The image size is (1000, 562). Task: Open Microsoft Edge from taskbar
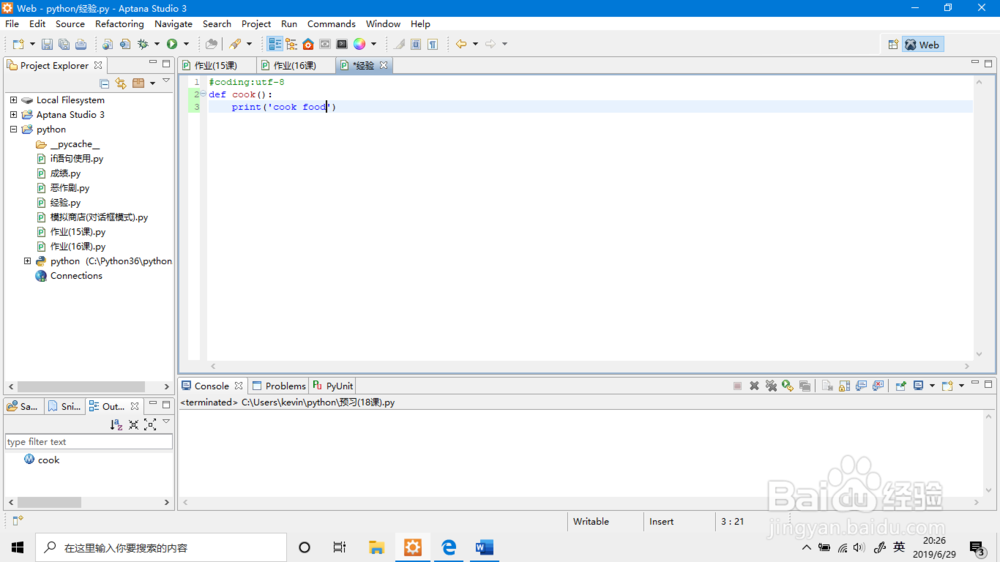(448, 547)
